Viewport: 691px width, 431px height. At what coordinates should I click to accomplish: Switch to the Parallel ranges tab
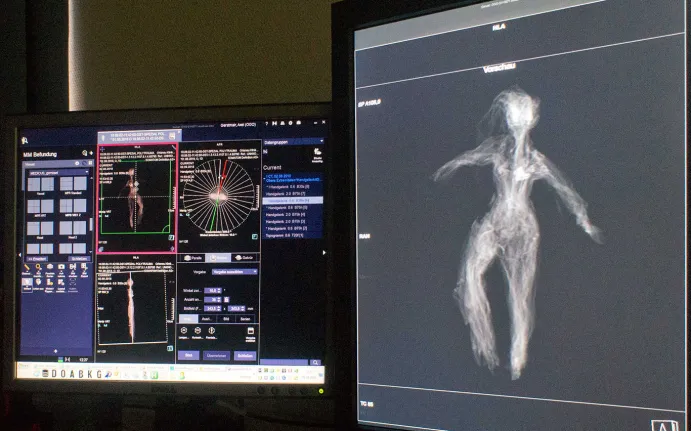click(193, 258)
